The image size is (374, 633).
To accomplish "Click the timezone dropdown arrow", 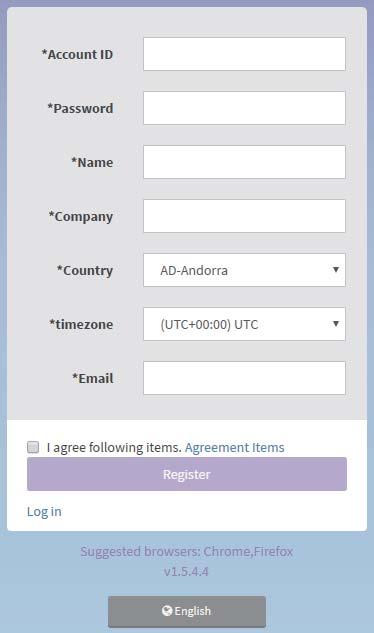I will tap(336, 324).
